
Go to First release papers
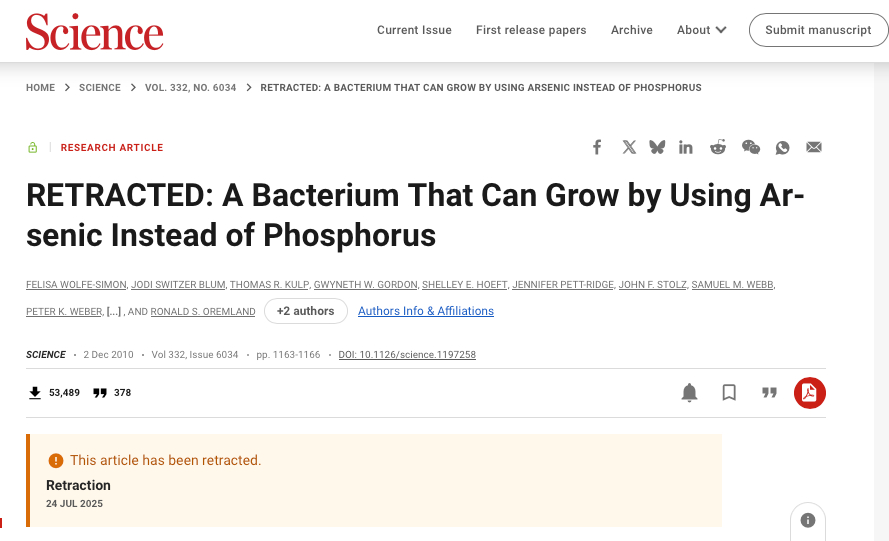click(531, 30)
